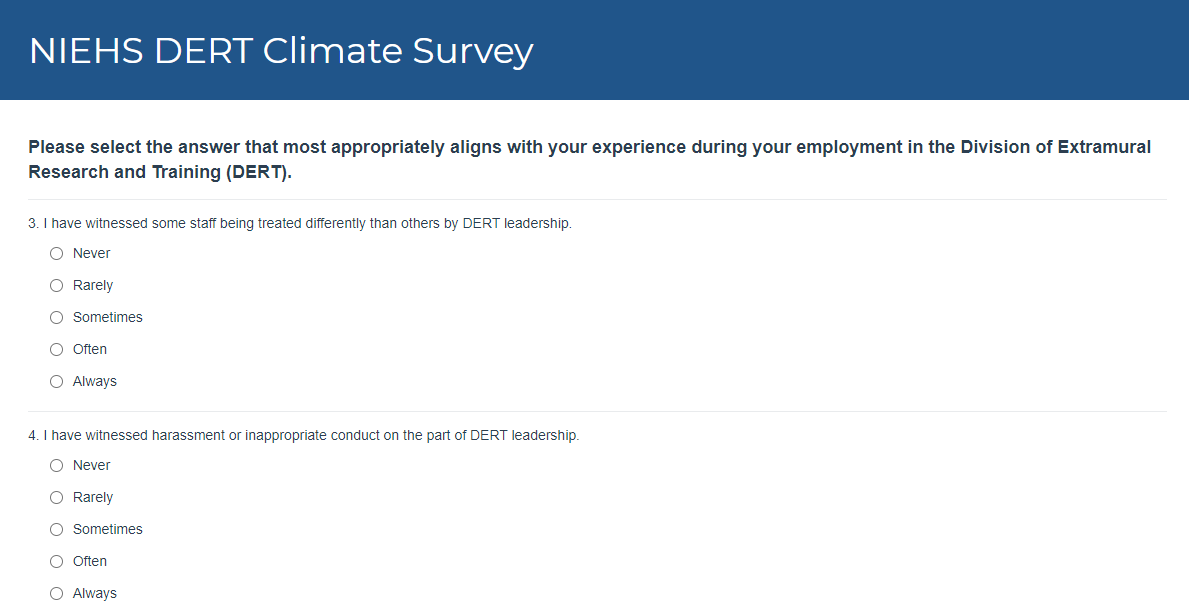Choose Rarely radio button for differential treatment question

[57, 286]
